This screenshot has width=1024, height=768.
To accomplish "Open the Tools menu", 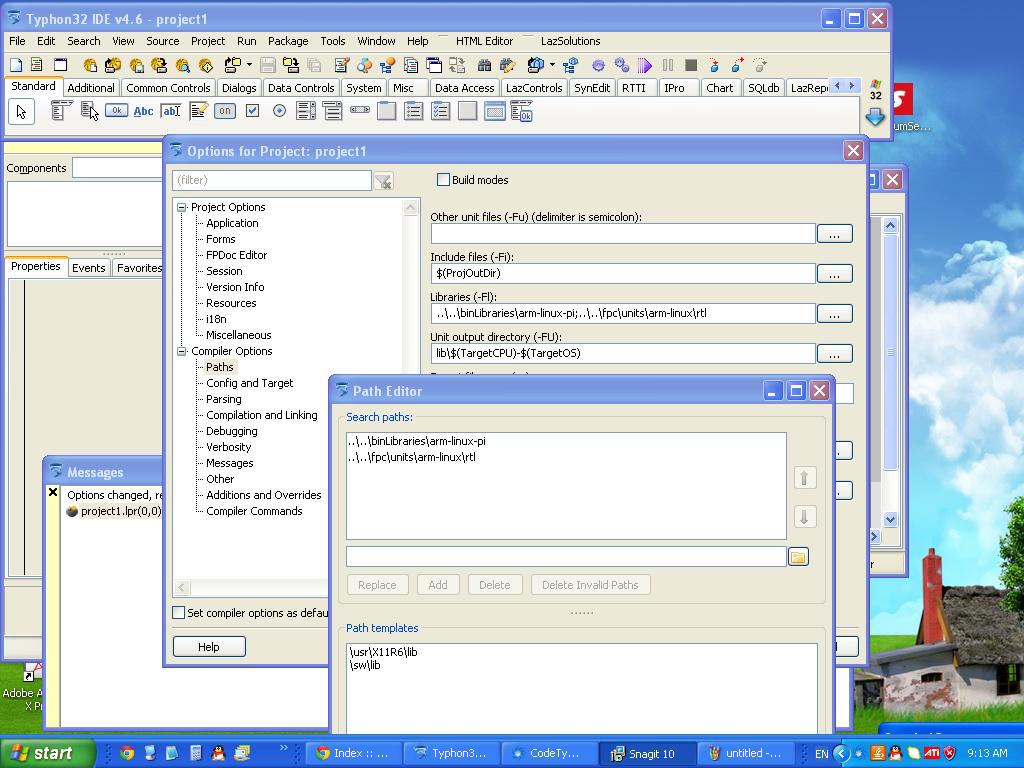I will (x=332, y=40).
